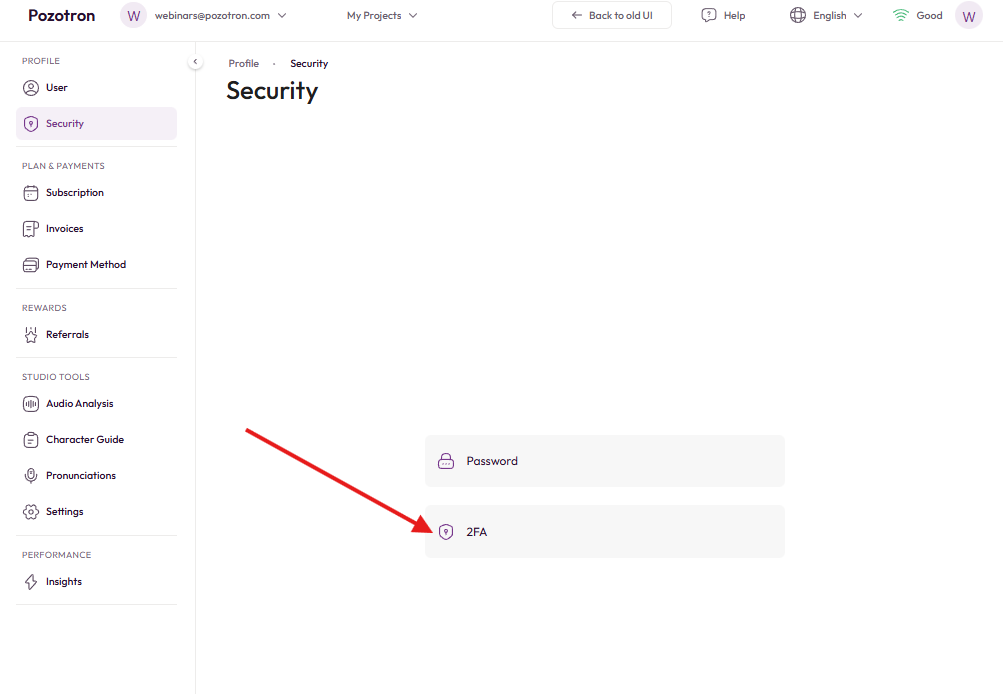Open the webinars@pozotron.com account dropdown

(x=212, y=16)
